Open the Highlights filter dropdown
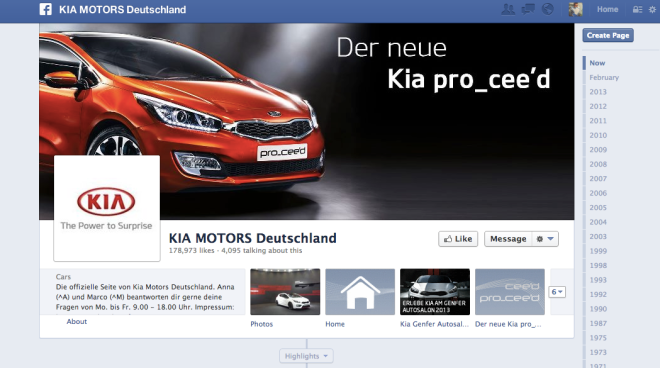The width and height of the screenshot is (660, 368). (306, 356)
